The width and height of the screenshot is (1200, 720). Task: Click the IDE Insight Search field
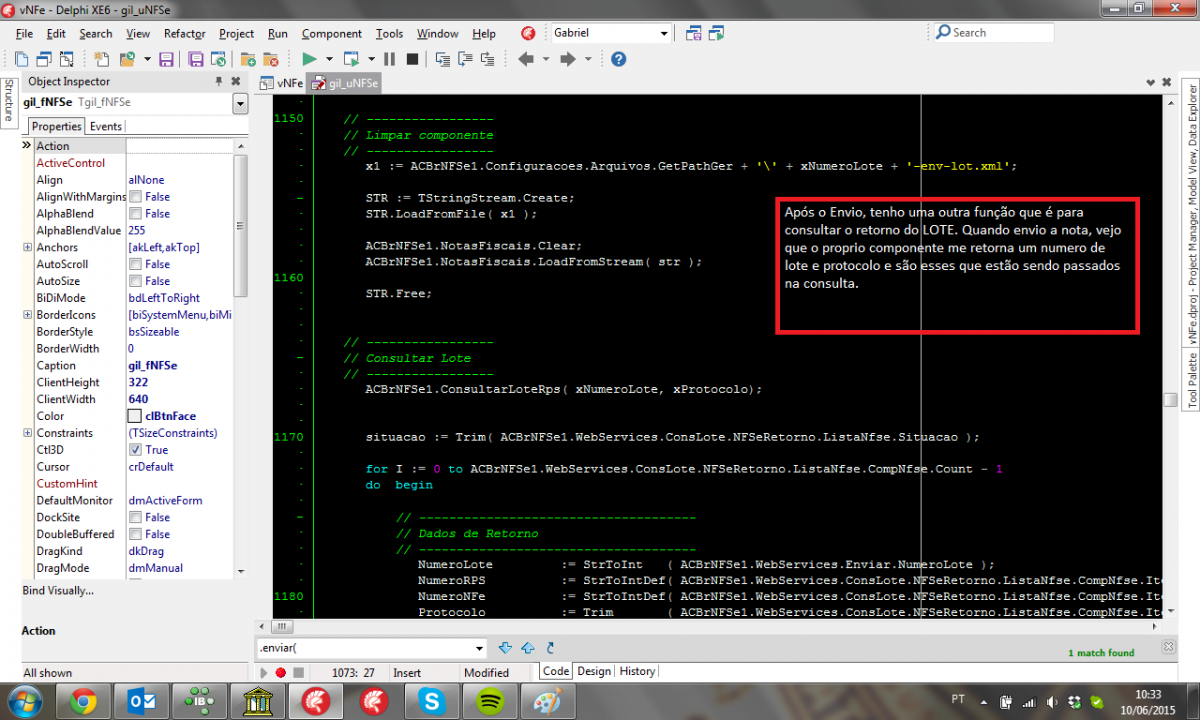[995, 33]
